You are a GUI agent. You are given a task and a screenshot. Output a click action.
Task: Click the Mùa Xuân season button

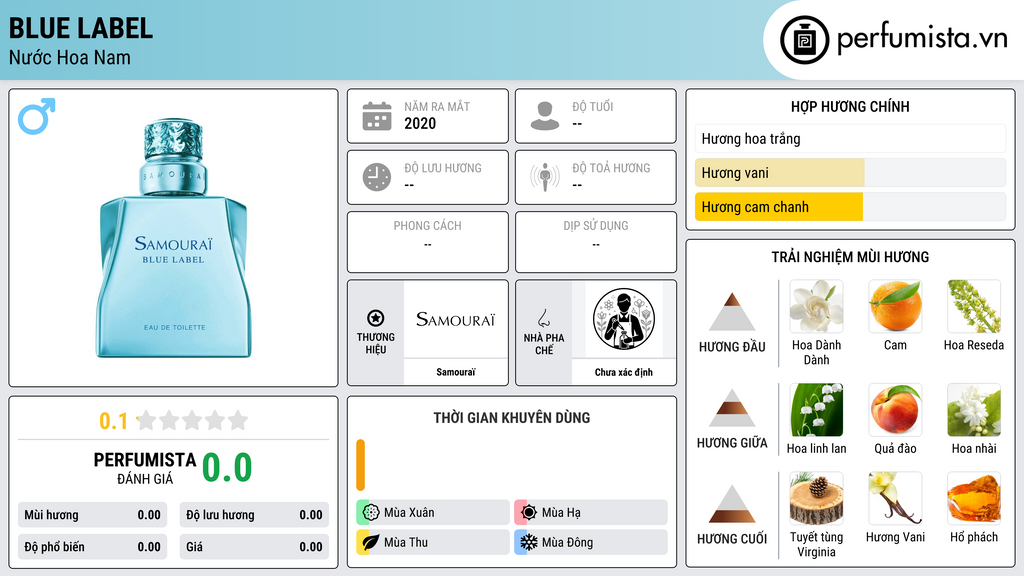click(x=433, y=512)
